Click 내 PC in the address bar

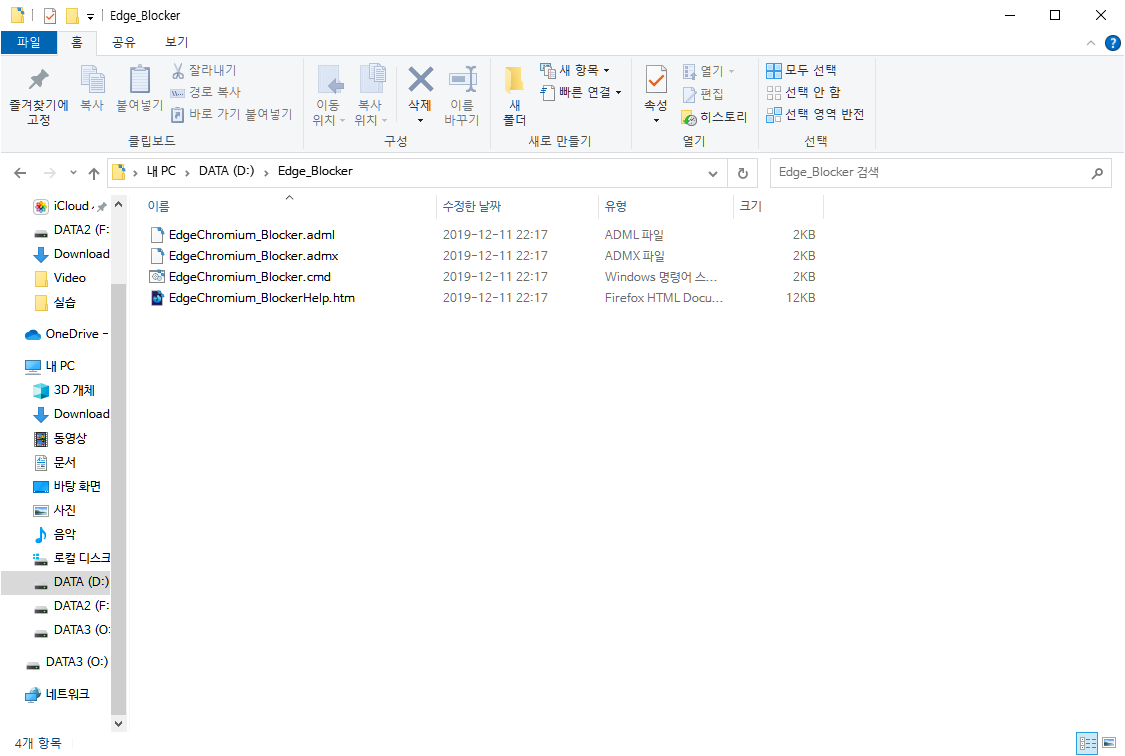click(x=161, y=171)
